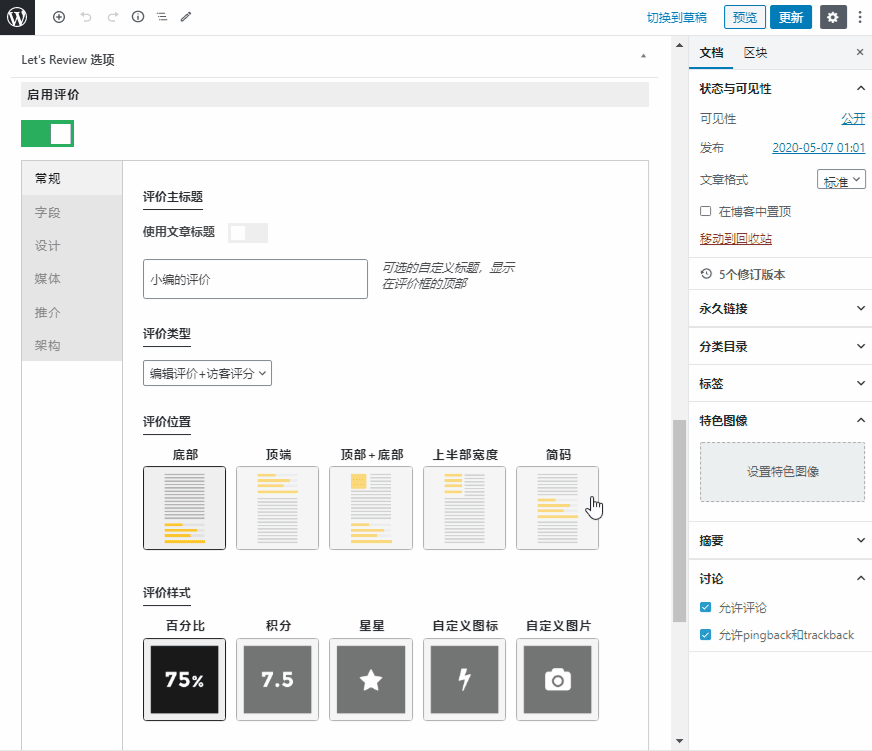
Task: Uncheck the 允许评论 checkbox
Action: pyautogui.click(x=706, y=607)
